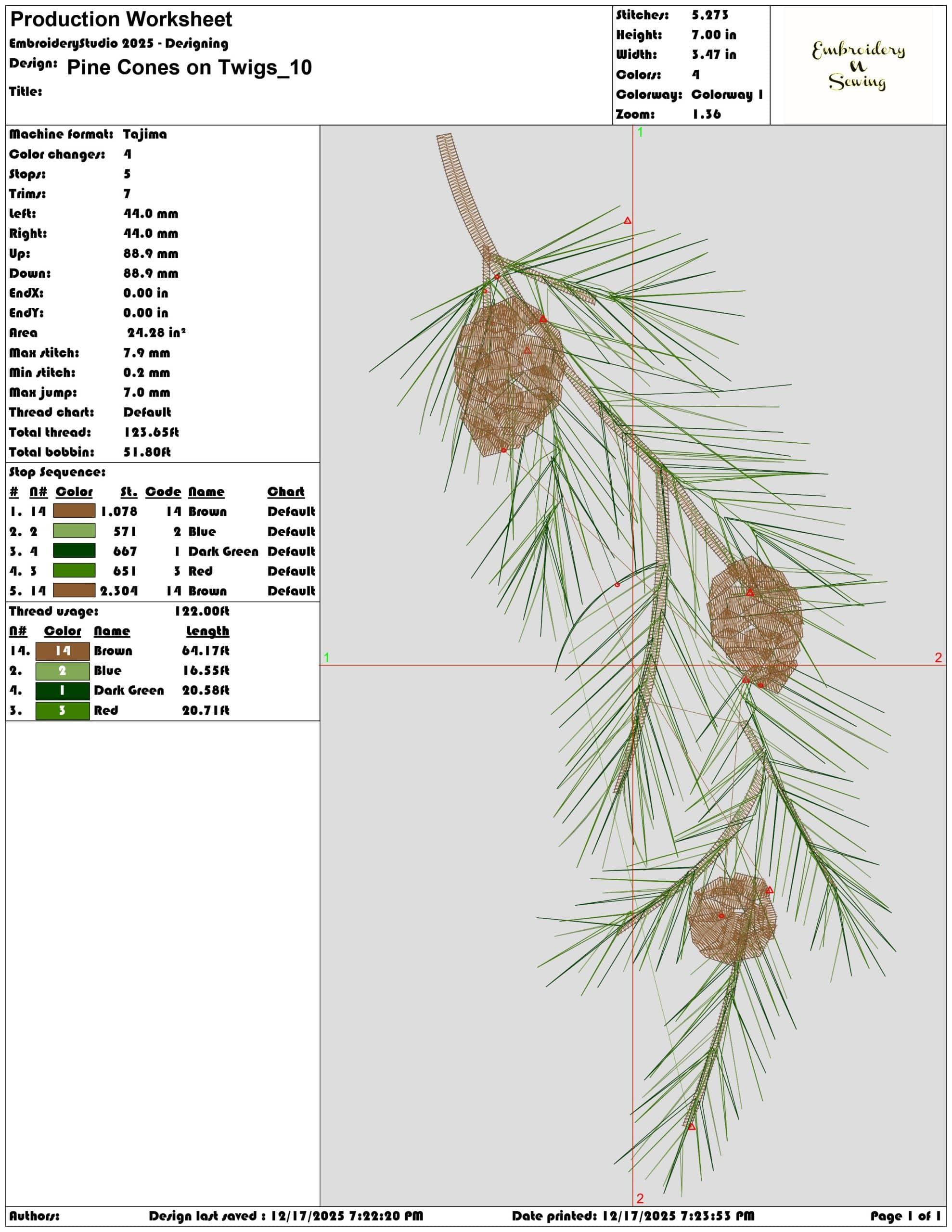Click the Color changes label
This screenshot has width=952, height=1232.
(x=57, y=154)
